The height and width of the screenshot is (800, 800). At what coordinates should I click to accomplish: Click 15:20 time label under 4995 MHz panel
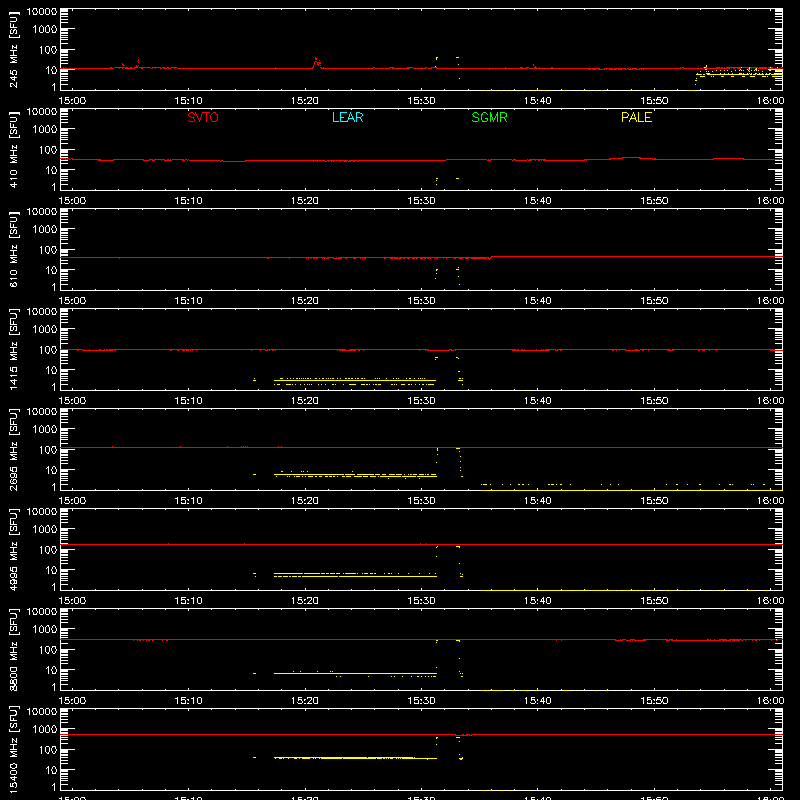tap(305, 601)
